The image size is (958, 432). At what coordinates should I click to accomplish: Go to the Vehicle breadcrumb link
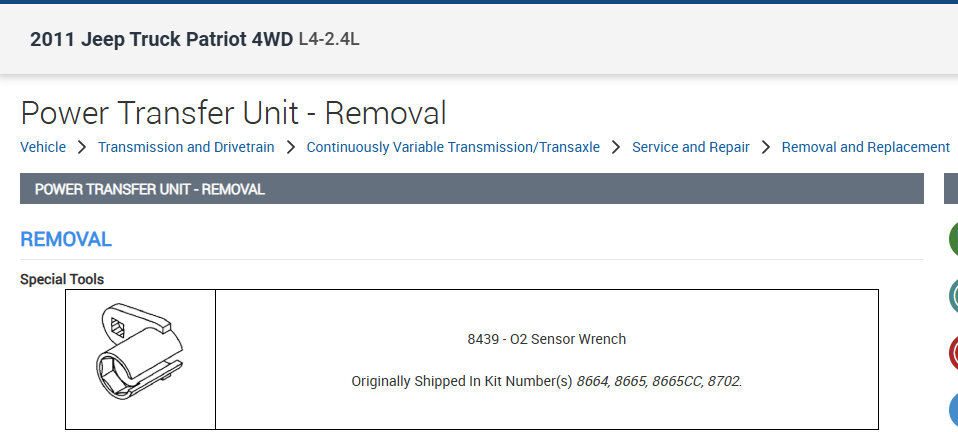click(x=43, y=147)
